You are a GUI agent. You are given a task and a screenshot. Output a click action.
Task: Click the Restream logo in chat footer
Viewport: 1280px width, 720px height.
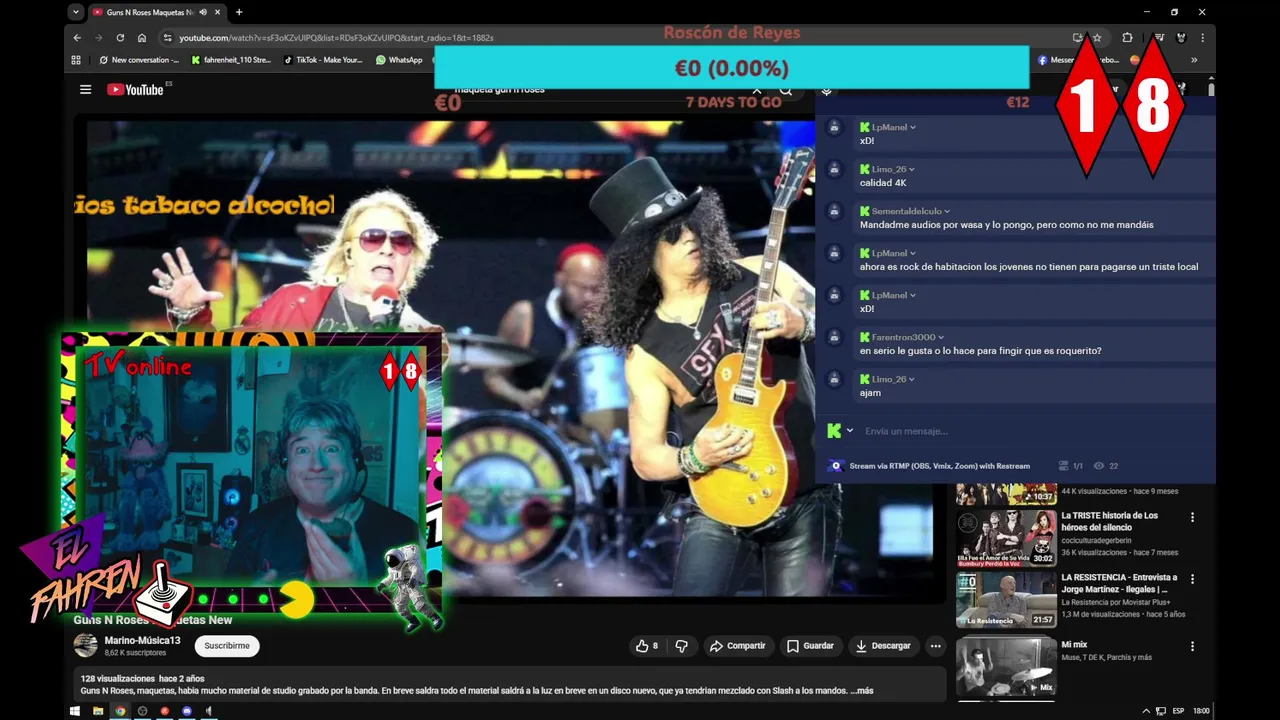836,466
